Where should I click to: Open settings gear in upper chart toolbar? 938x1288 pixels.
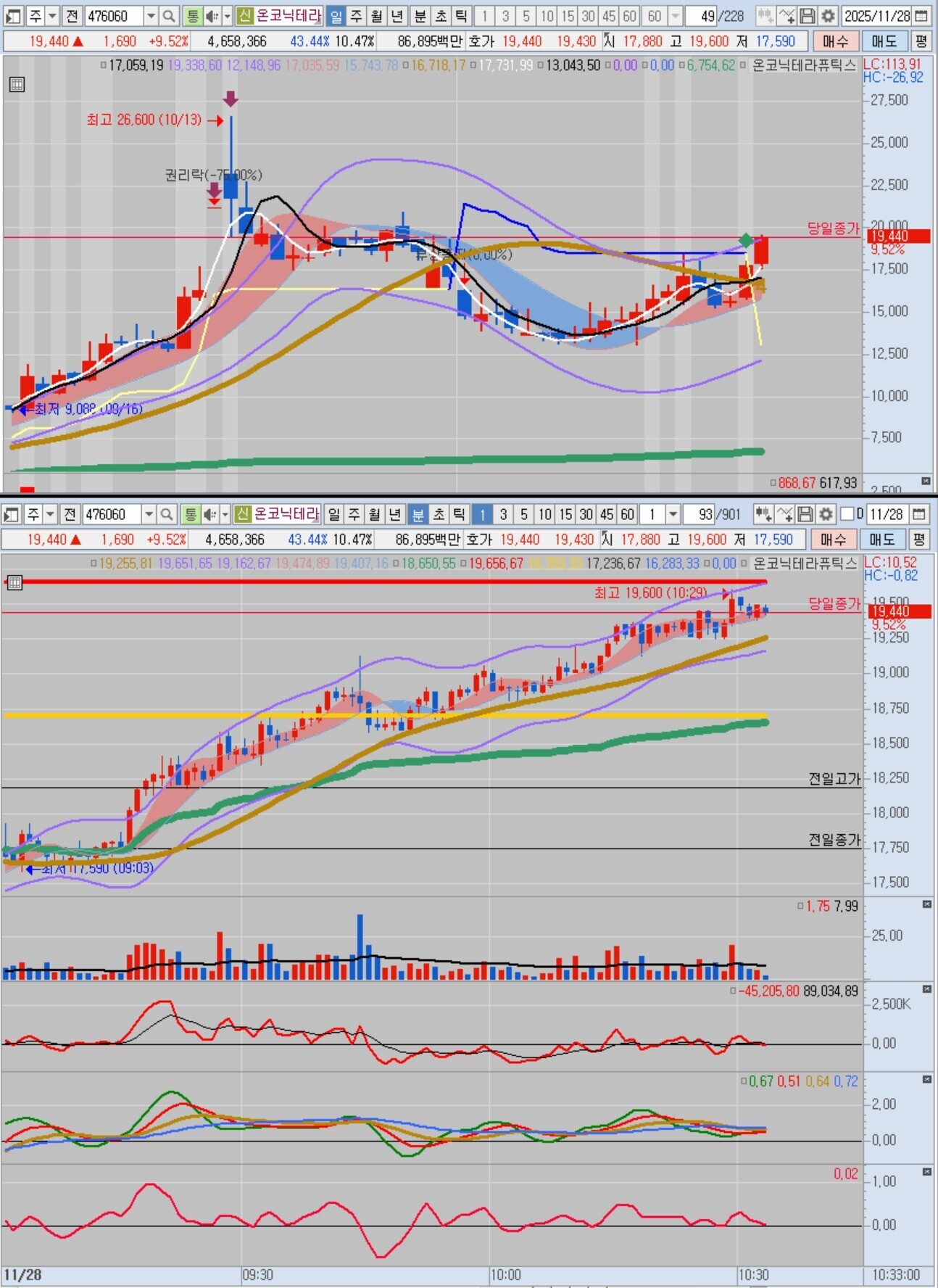828,16
